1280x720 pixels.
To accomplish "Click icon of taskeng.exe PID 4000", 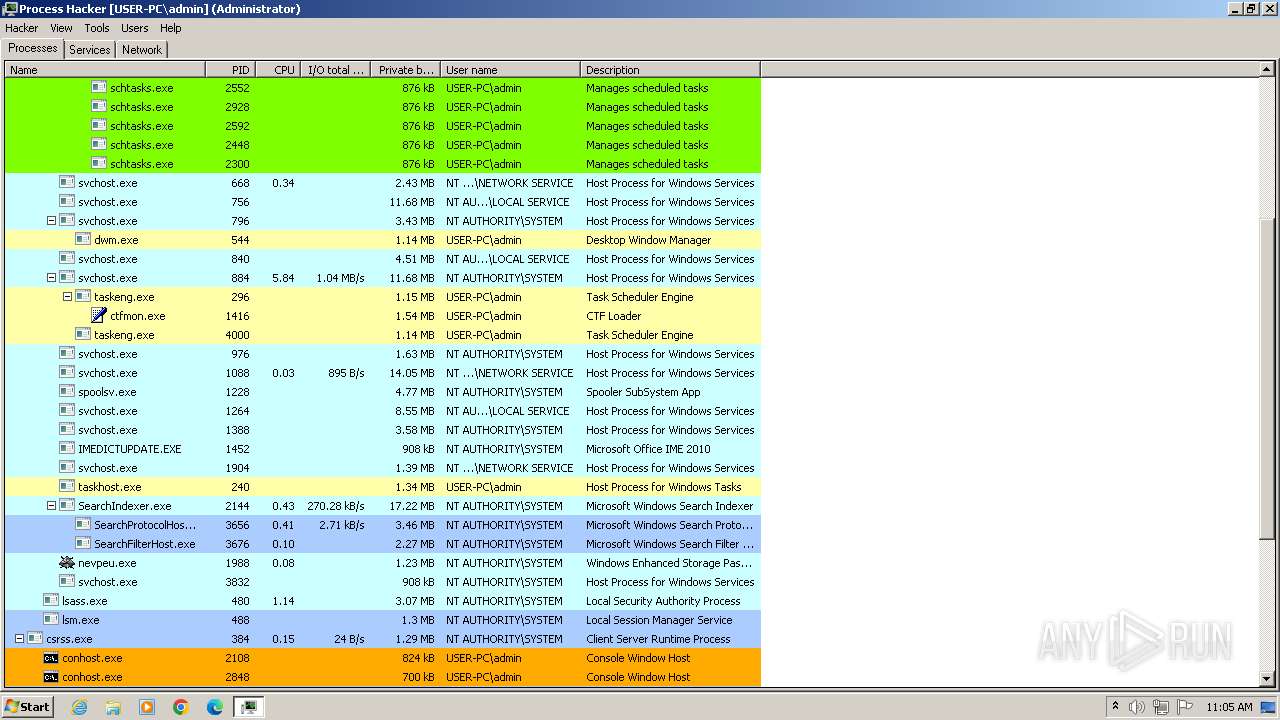I will [x=83, y=335].
